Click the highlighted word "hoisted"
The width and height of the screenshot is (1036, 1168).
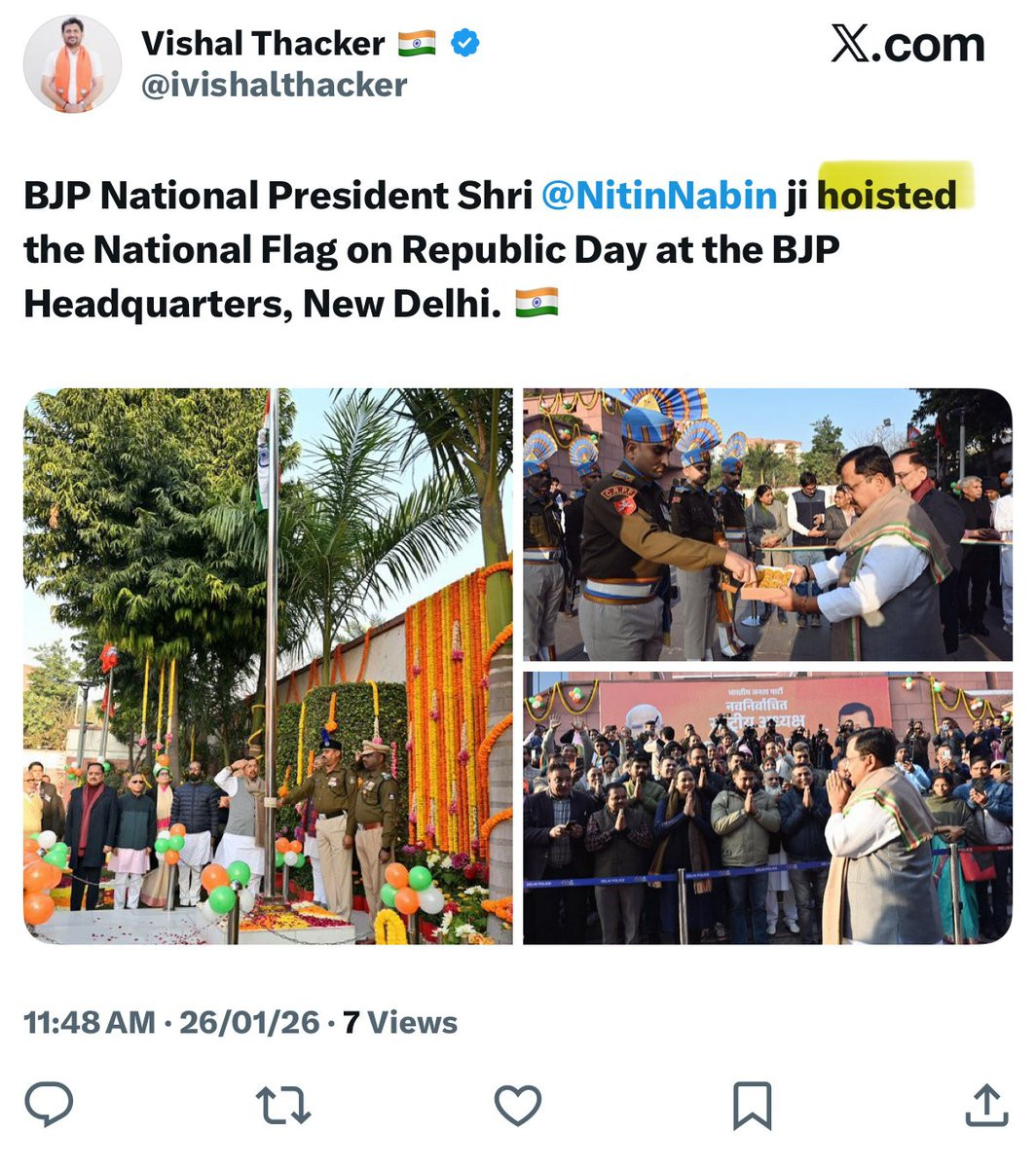(887, 196)
